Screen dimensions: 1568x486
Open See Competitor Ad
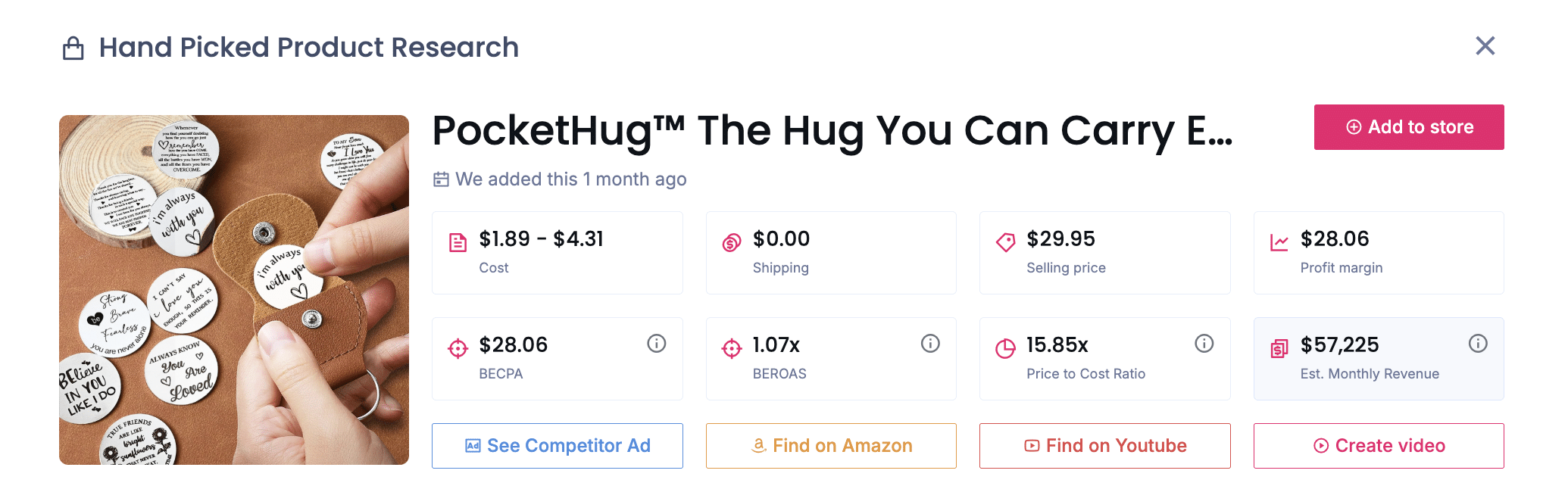coord(558,446)
